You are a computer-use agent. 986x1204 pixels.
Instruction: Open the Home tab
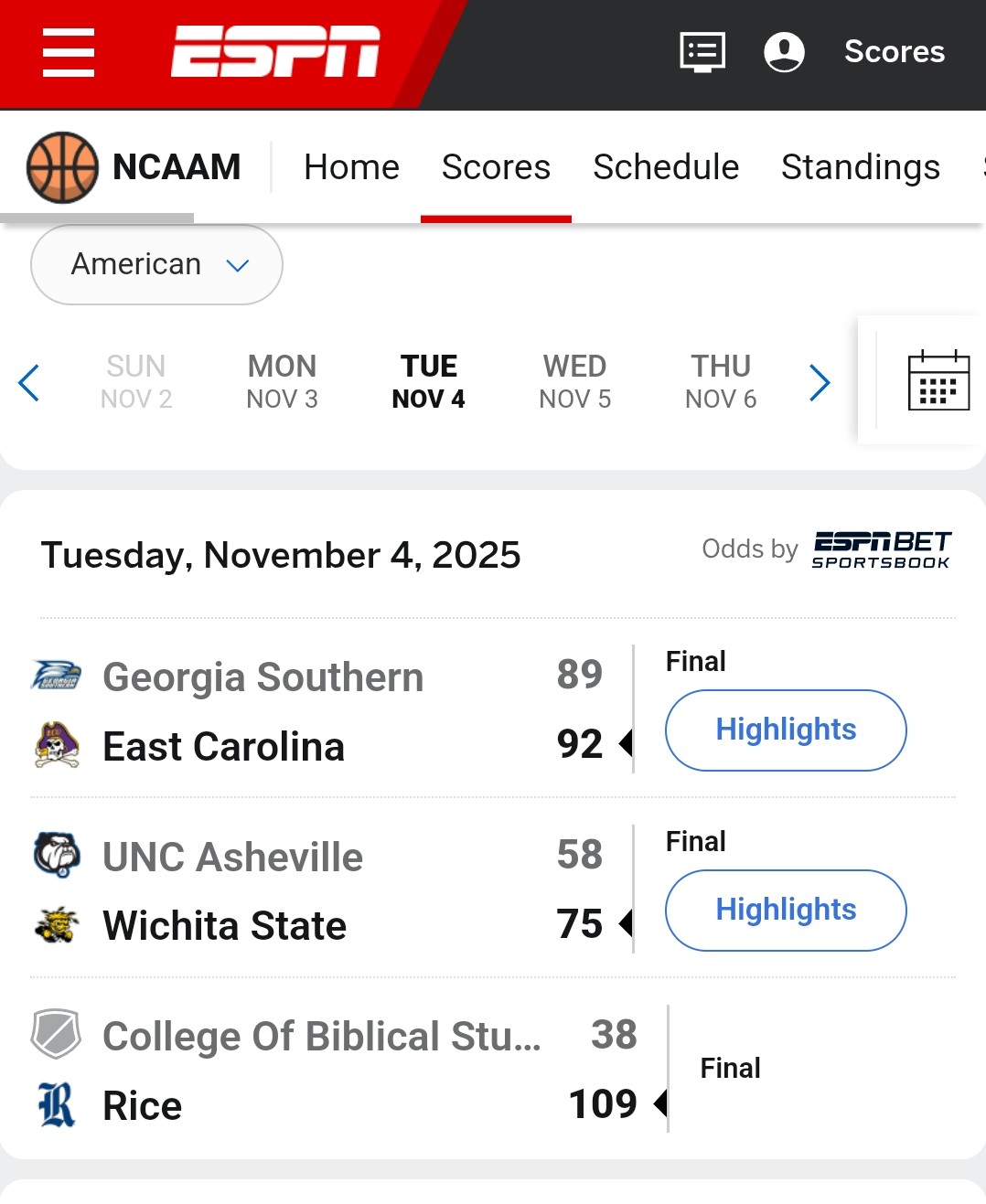point(351,167)
